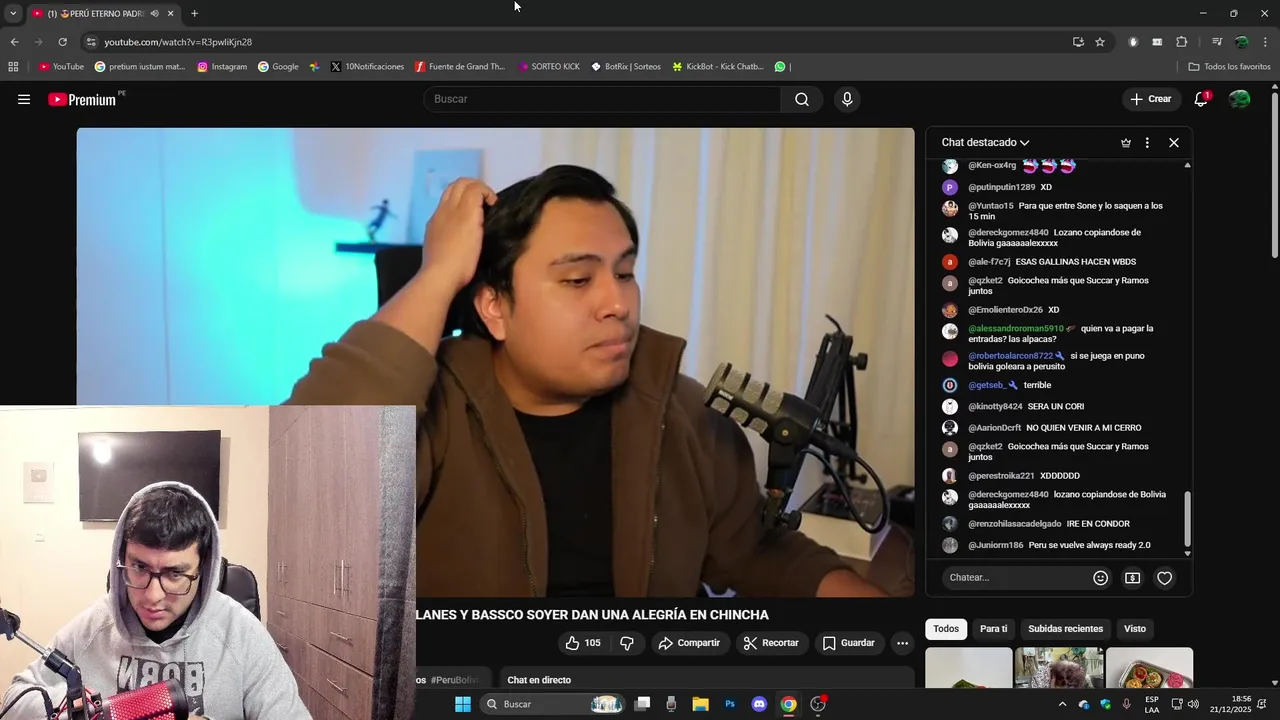Screen dimensions: 1280x720
Task: Click user @getseb_ in chat
Action: pyautogui.click(x=987, y=385)
